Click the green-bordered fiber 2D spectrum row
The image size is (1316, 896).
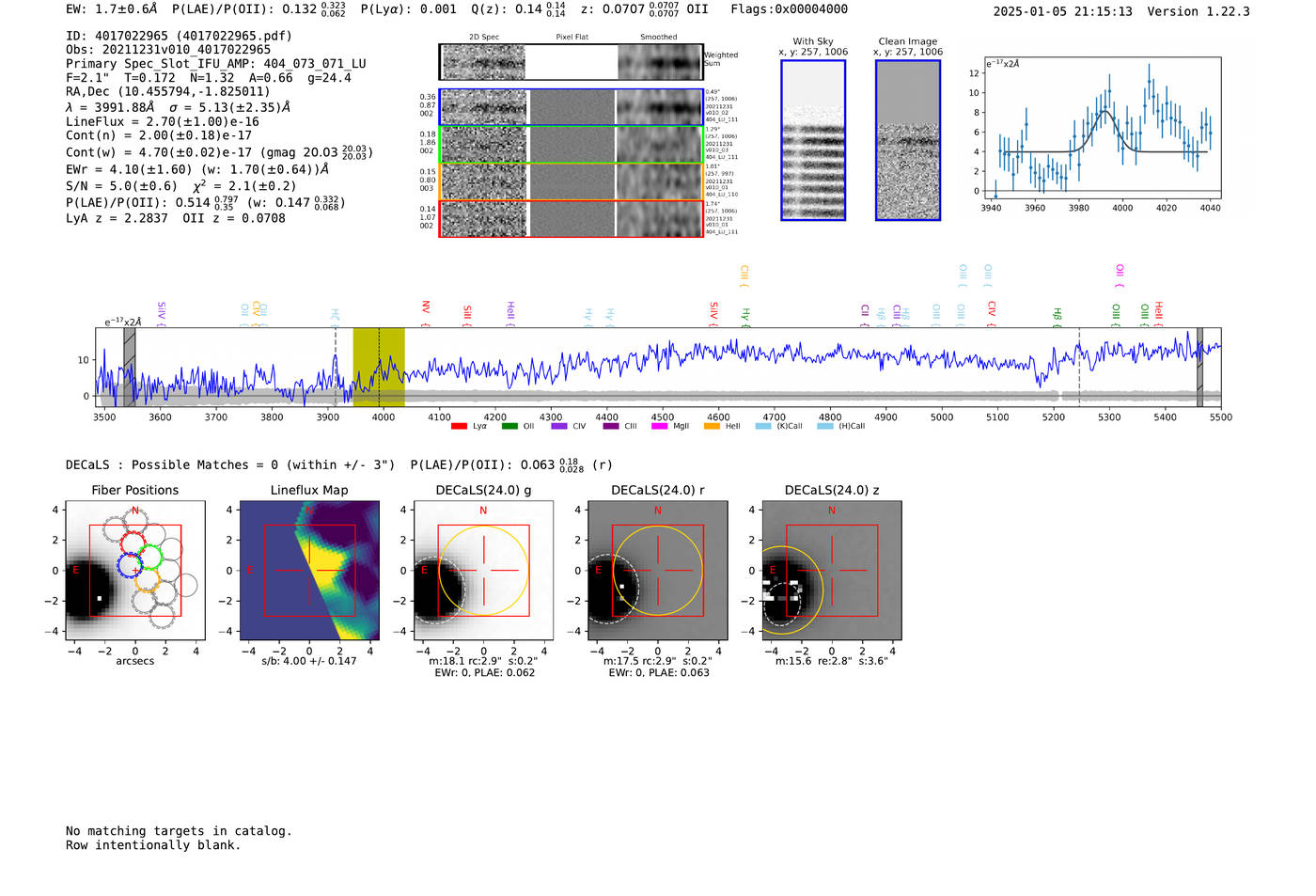[571, 144]
